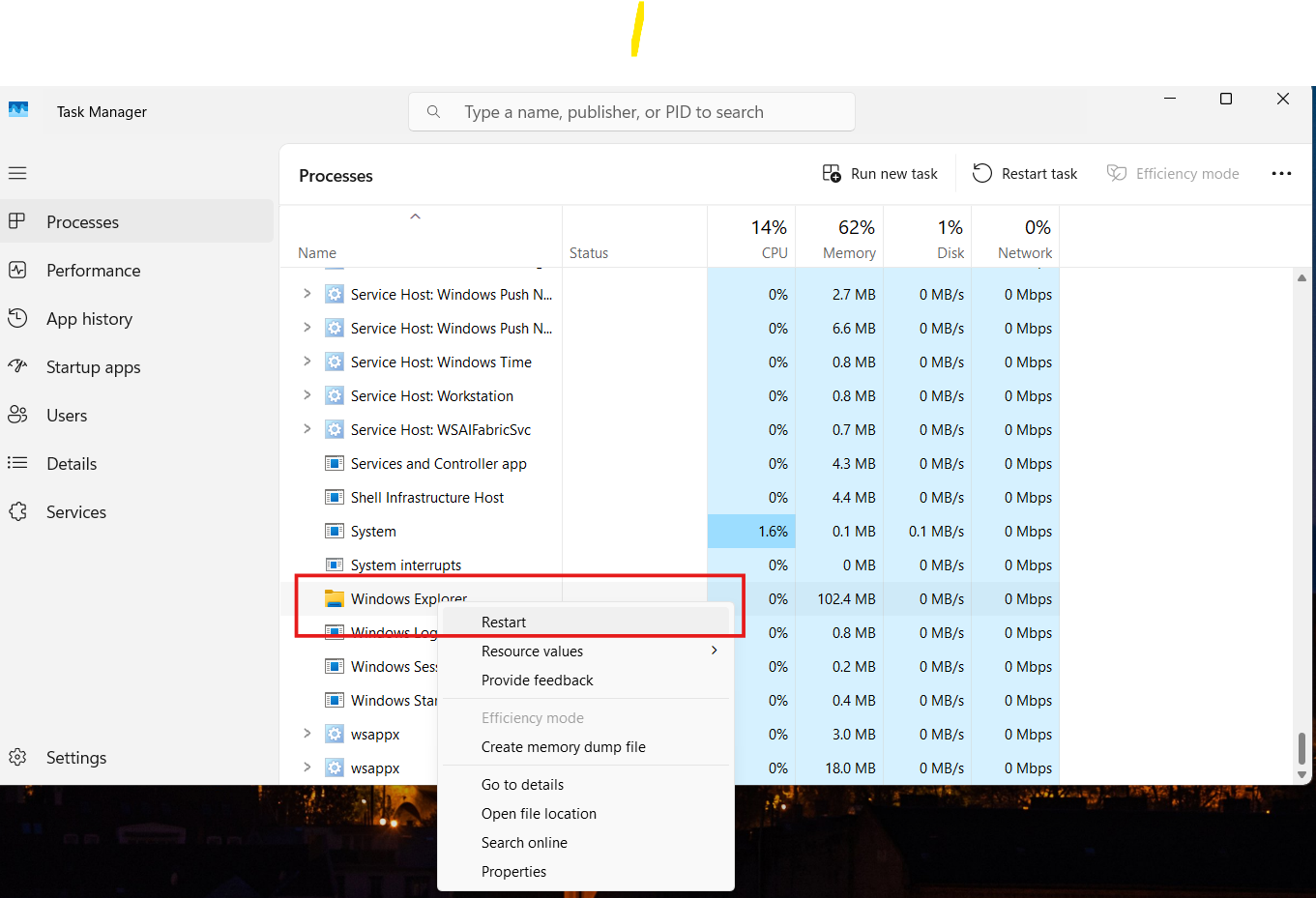Open the three-dot more options menu

click(1281, 173)
